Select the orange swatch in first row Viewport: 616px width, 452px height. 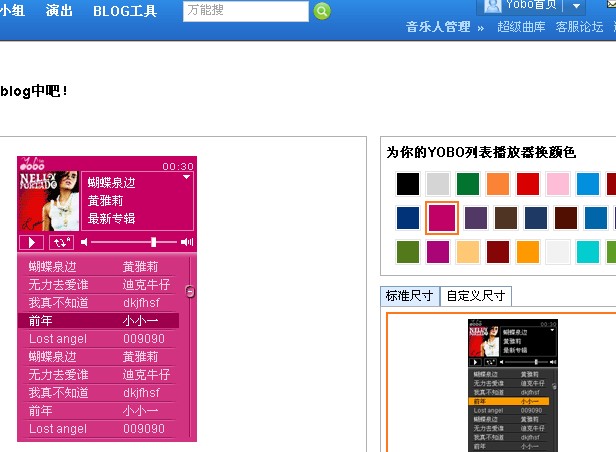(x=498, y=184)
